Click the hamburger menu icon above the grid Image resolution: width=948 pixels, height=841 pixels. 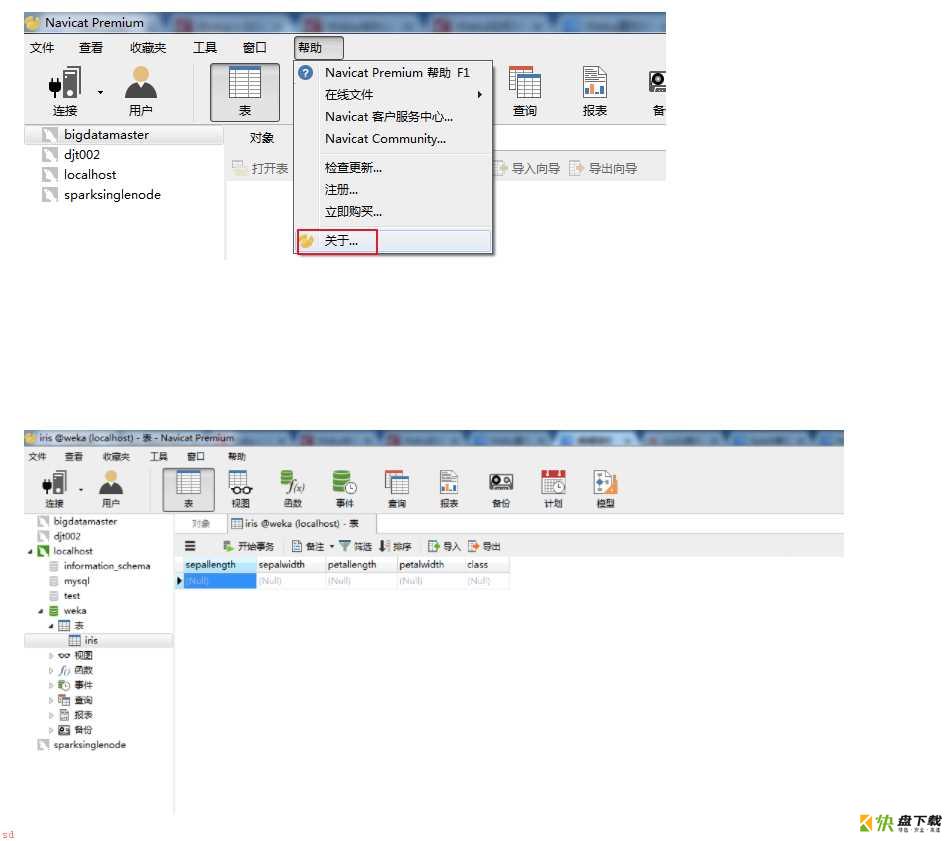click(x=190, y=546)
